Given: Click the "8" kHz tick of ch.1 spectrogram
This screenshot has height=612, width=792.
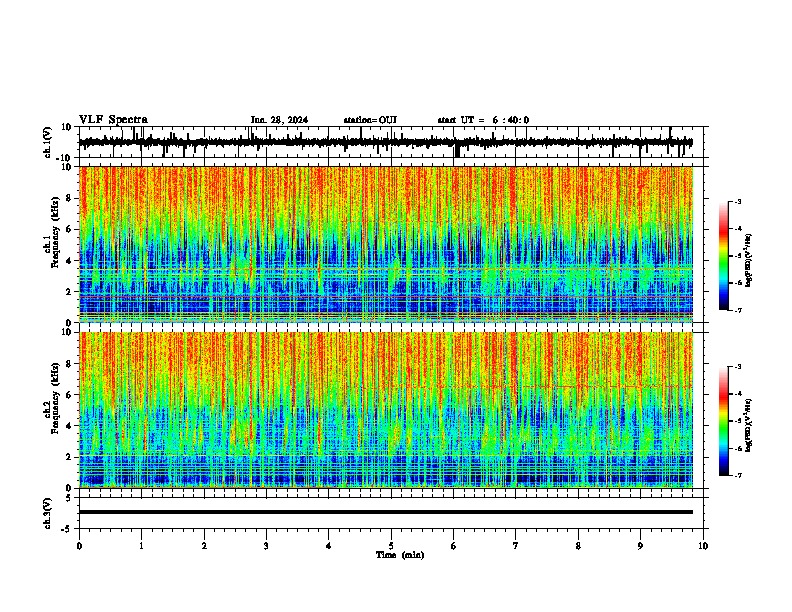Looking at the screenshot, I should pyautogui.click(x=70, y=198).
